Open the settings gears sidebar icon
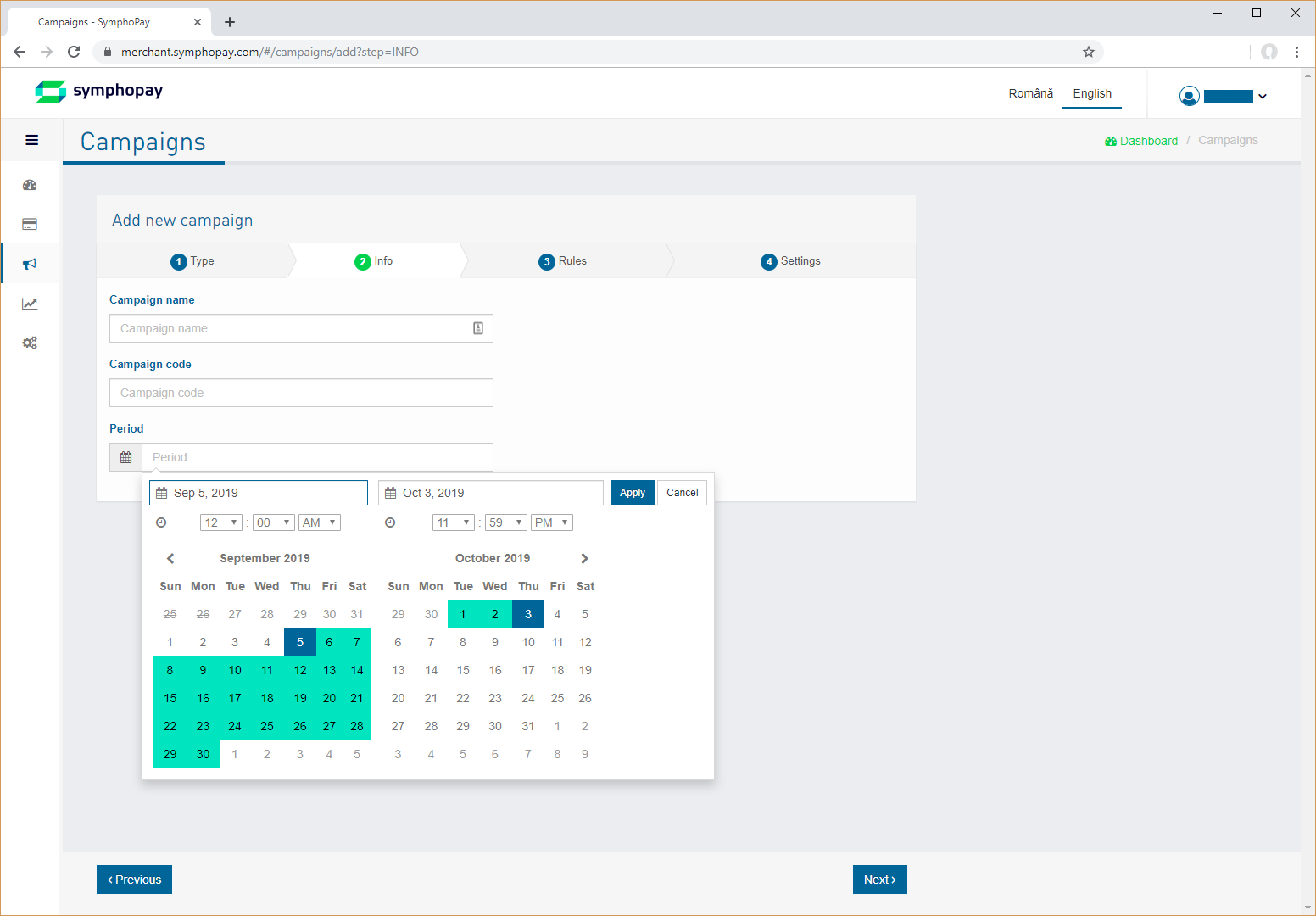 tap(30, 343)
